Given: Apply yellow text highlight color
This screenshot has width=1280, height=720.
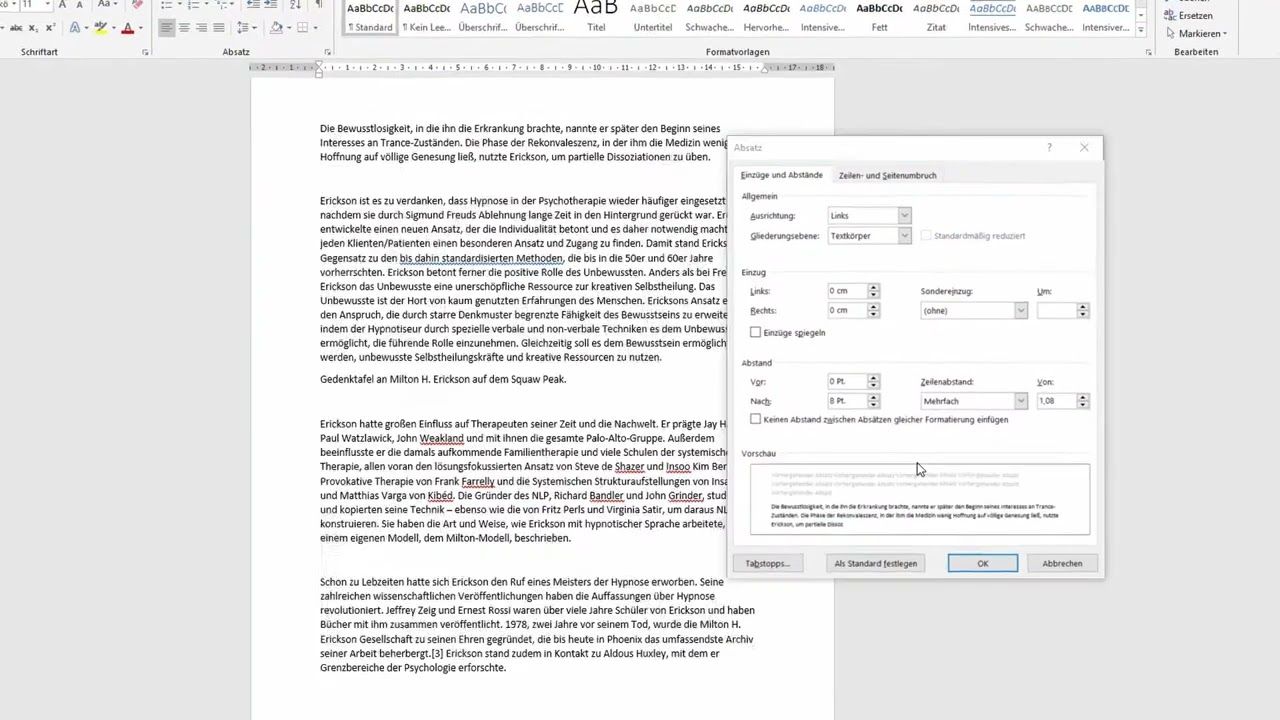Looking at the screenshot, I should point(101,28).
